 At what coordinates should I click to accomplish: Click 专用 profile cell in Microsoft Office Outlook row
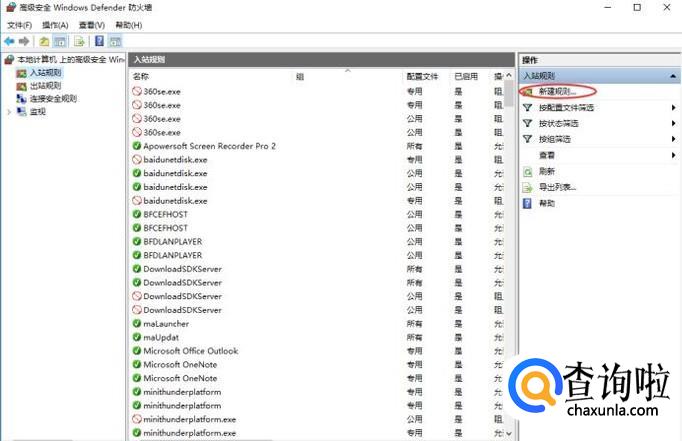pos(414,351)
